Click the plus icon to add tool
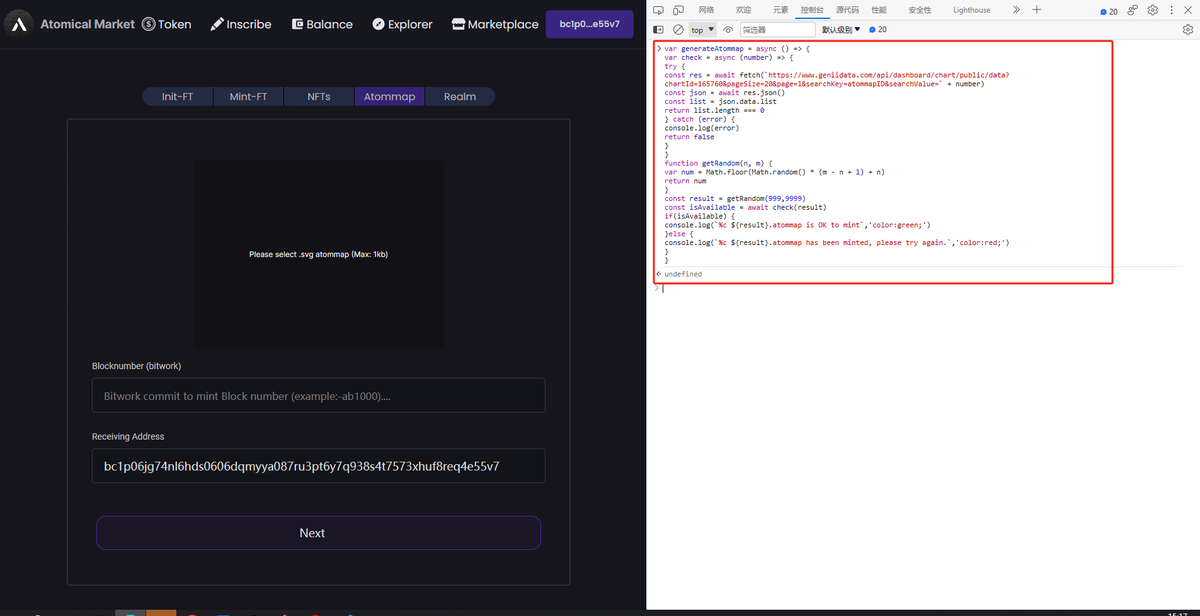The height and width of the screenshot is (616, 1200). (1037, 10)
